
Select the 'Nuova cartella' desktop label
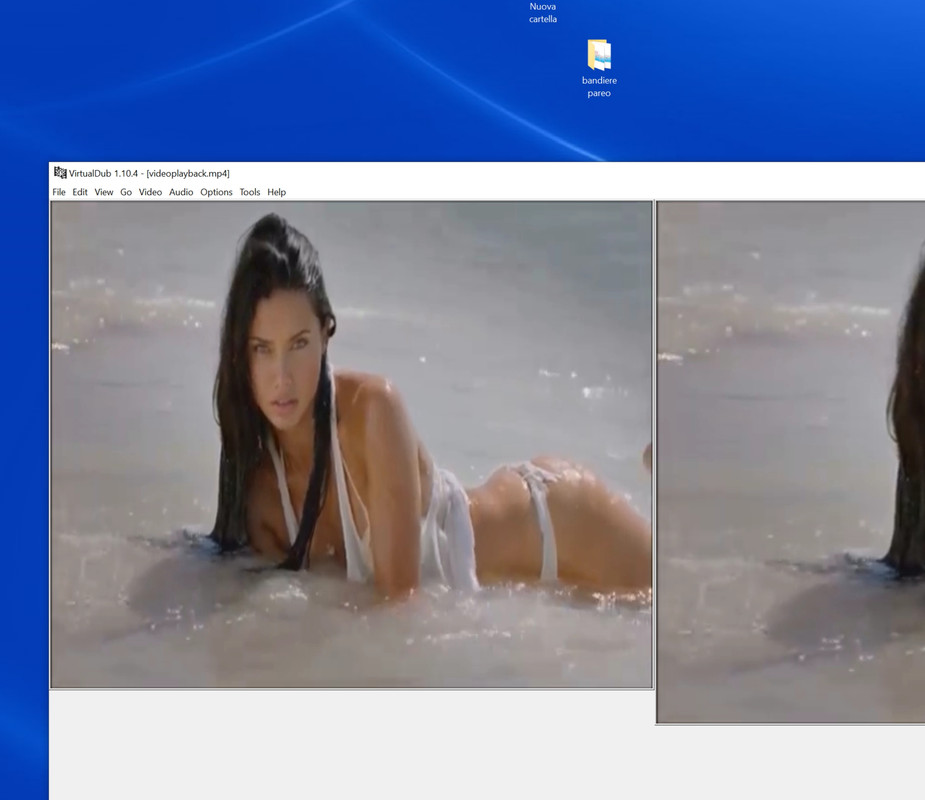[x=543, y=13]
